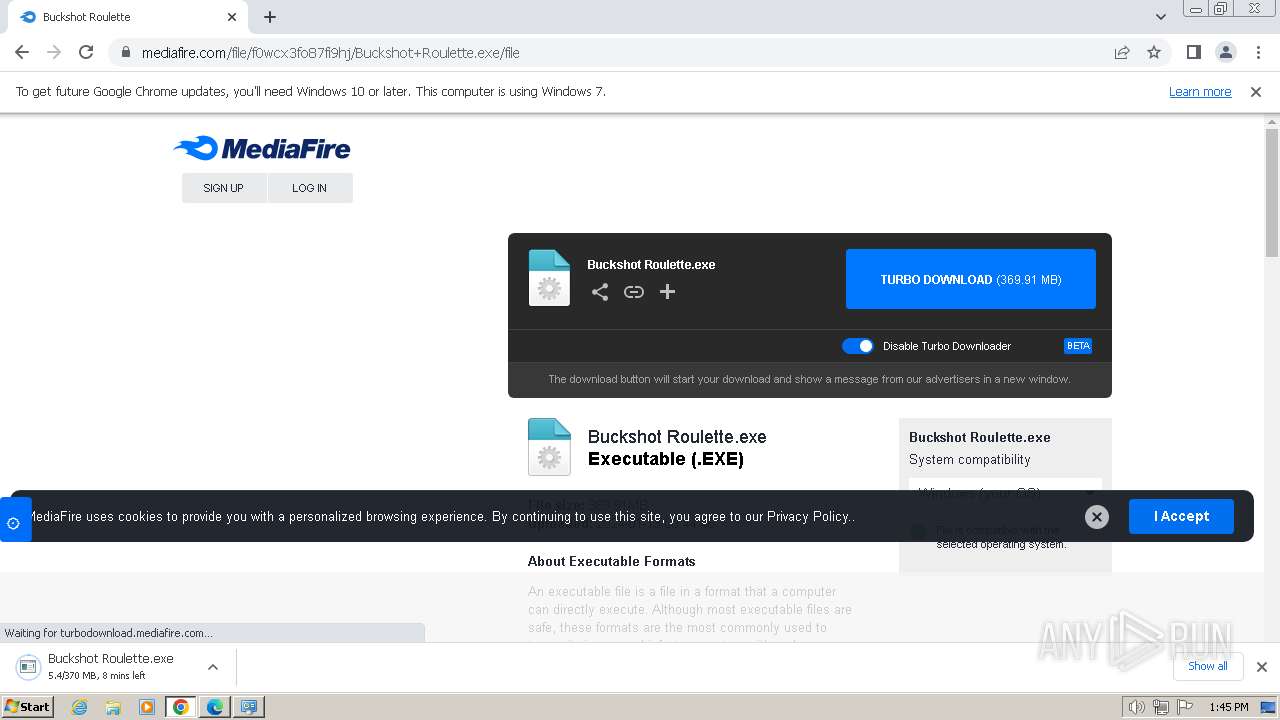Copy link using the chain icon
The width and height of the screenshot is (1280, 720).
pyautogui.click(x=634, y=292)
